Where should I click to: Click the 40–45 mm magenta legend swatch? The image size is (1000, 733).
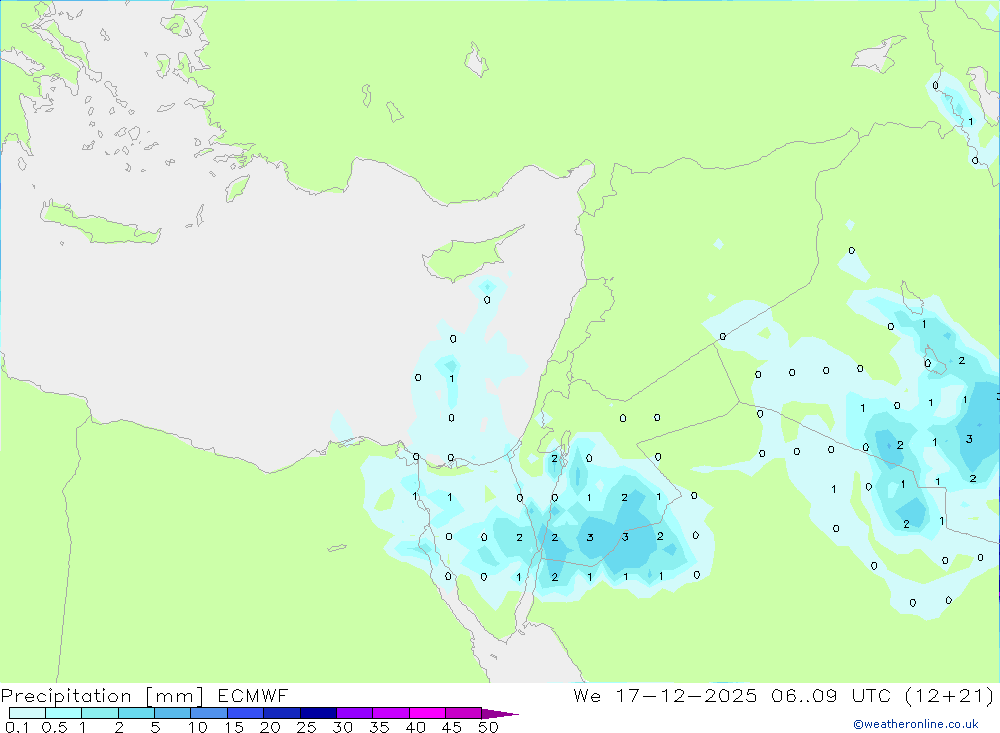[427, 713]
